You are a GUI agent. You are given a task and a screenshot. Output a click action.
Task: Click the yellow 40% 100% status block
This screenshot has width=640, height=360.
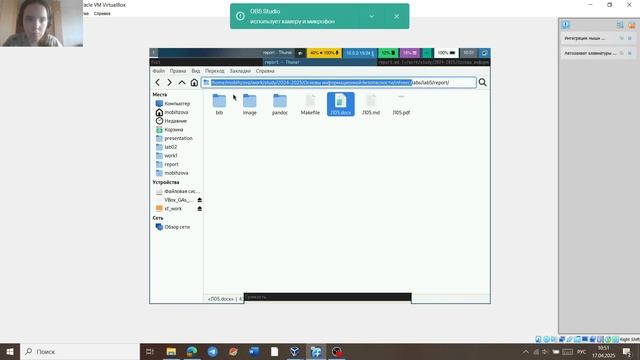pos(324,53)
